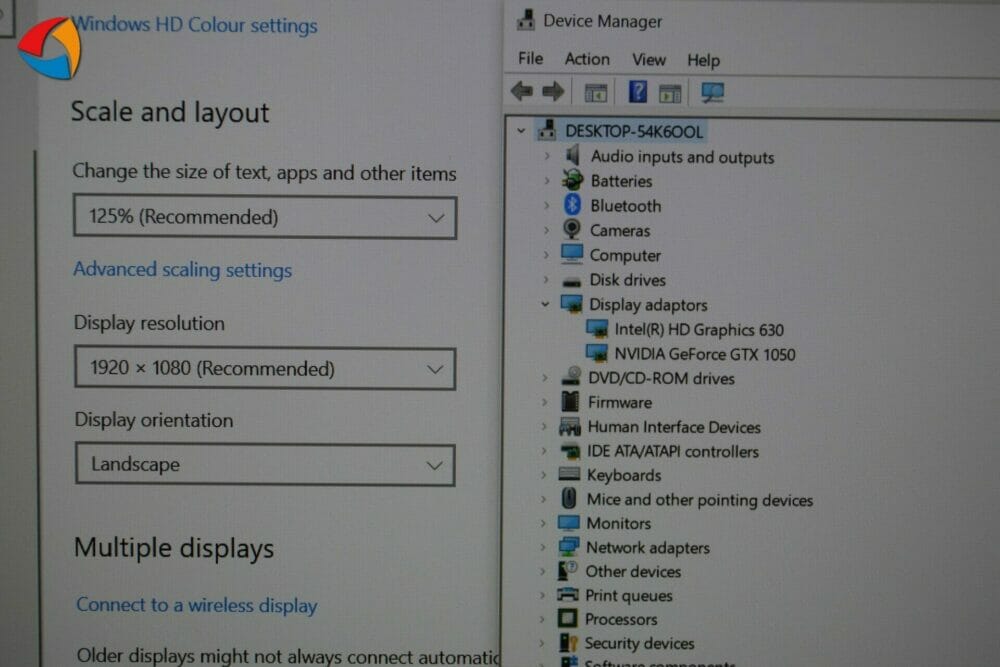The image size is (1000, 667).
Task: Expand the Monitors category arrow
Action: click(x=543, y=524)
